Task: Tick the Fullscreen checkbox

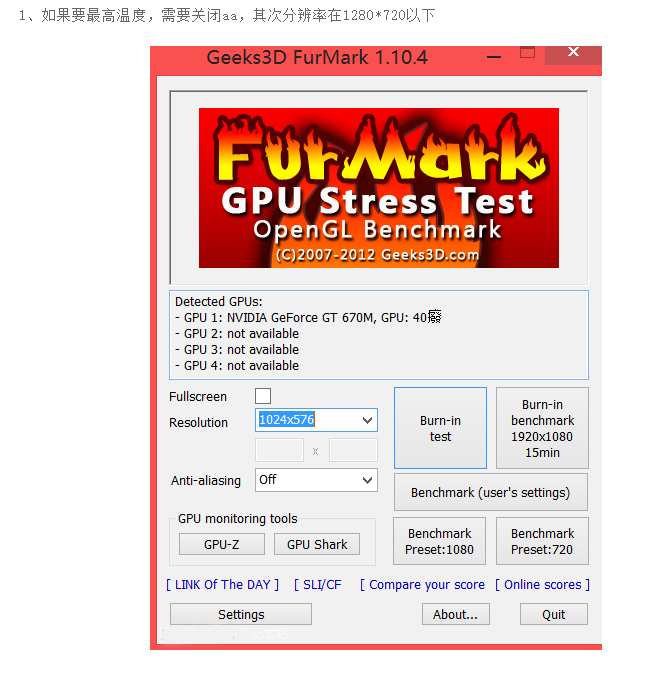Action: [262, 396]
